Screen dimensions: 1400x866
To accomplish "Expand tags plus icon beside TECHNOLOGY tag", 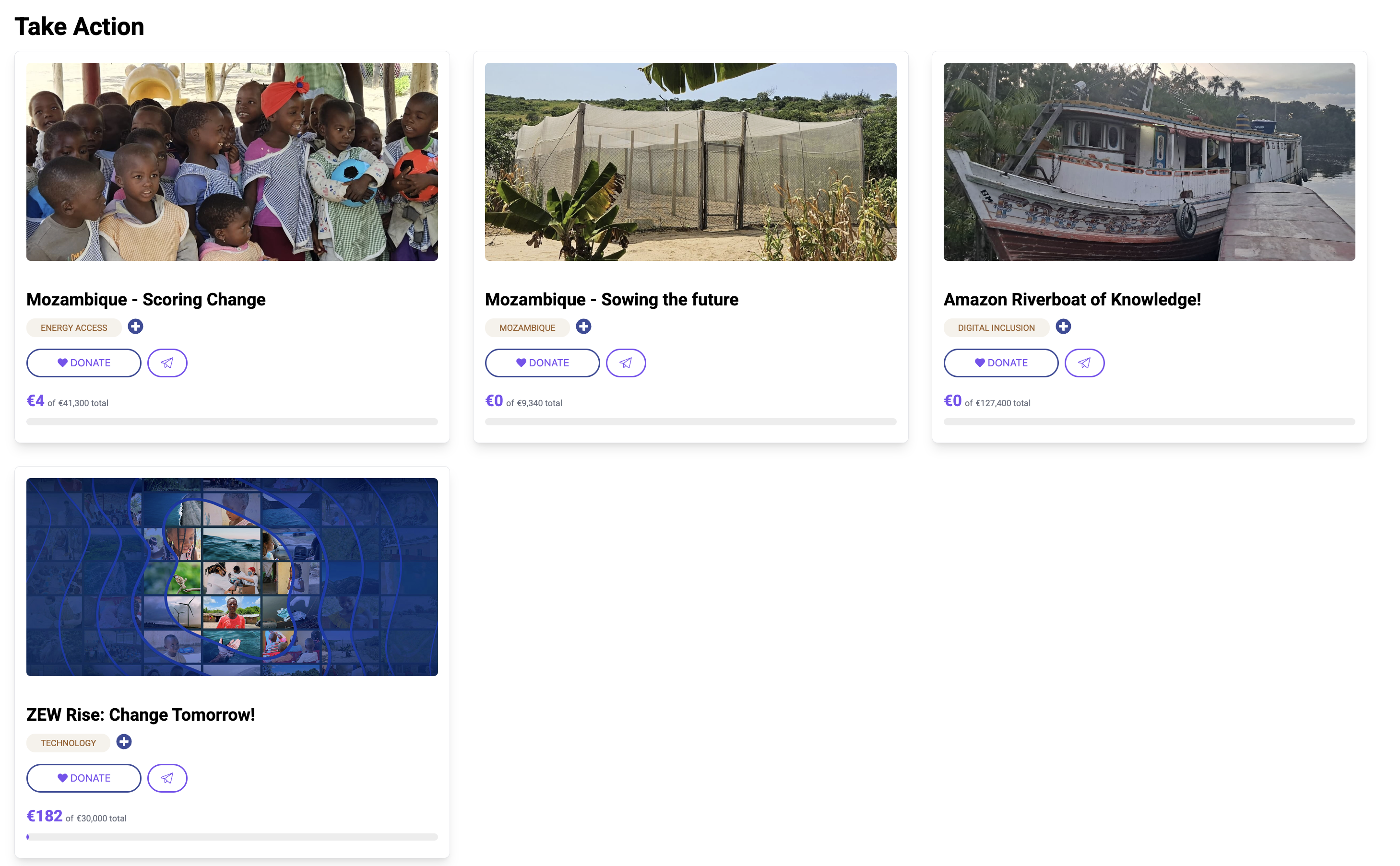I will 124,742.
